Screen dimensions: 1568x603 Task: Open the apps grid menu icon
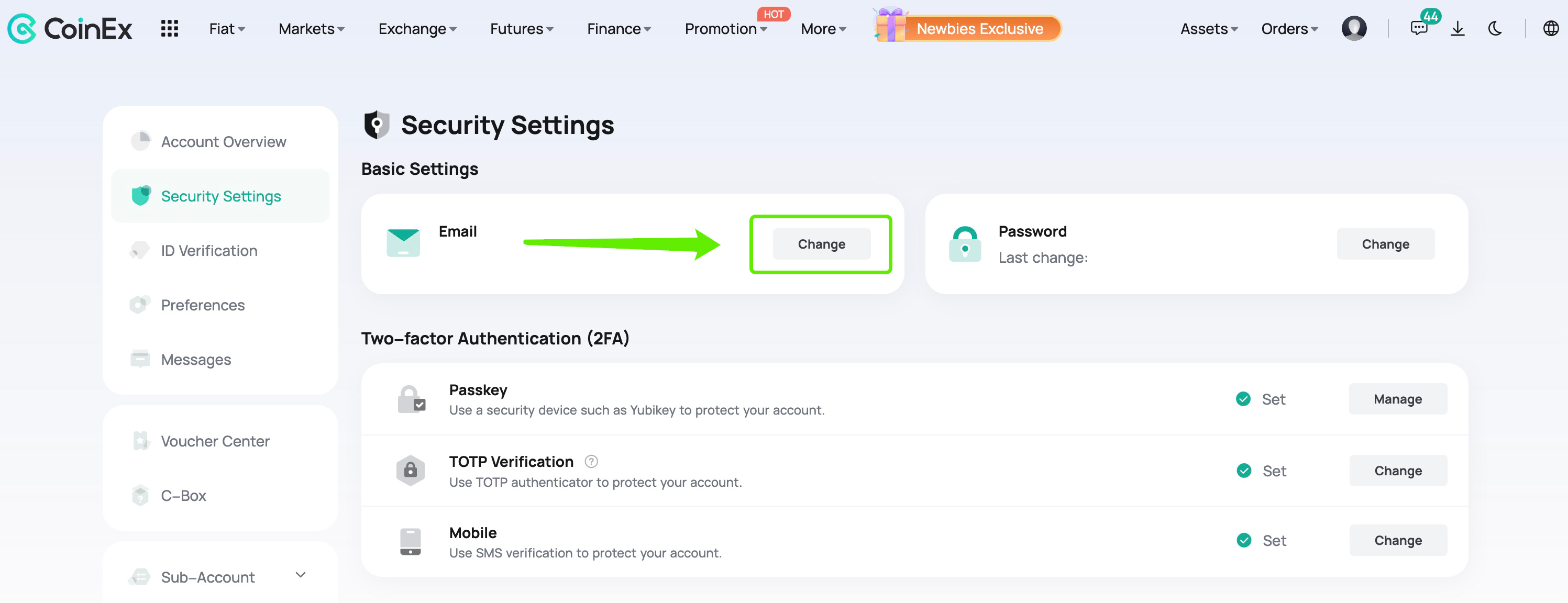169,29
